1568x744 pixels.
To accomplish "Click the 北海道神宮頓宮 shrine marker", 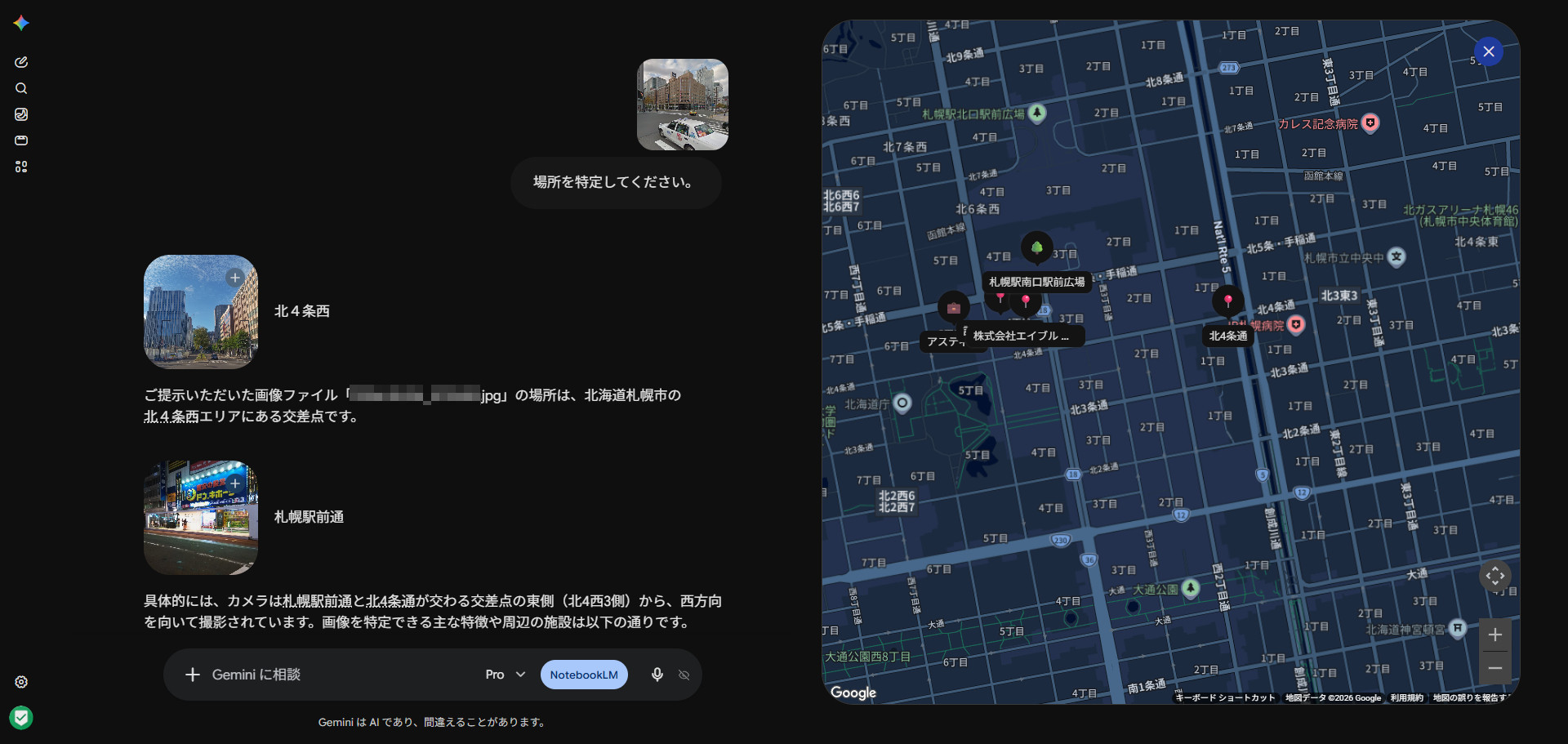I will point(1458,628).
